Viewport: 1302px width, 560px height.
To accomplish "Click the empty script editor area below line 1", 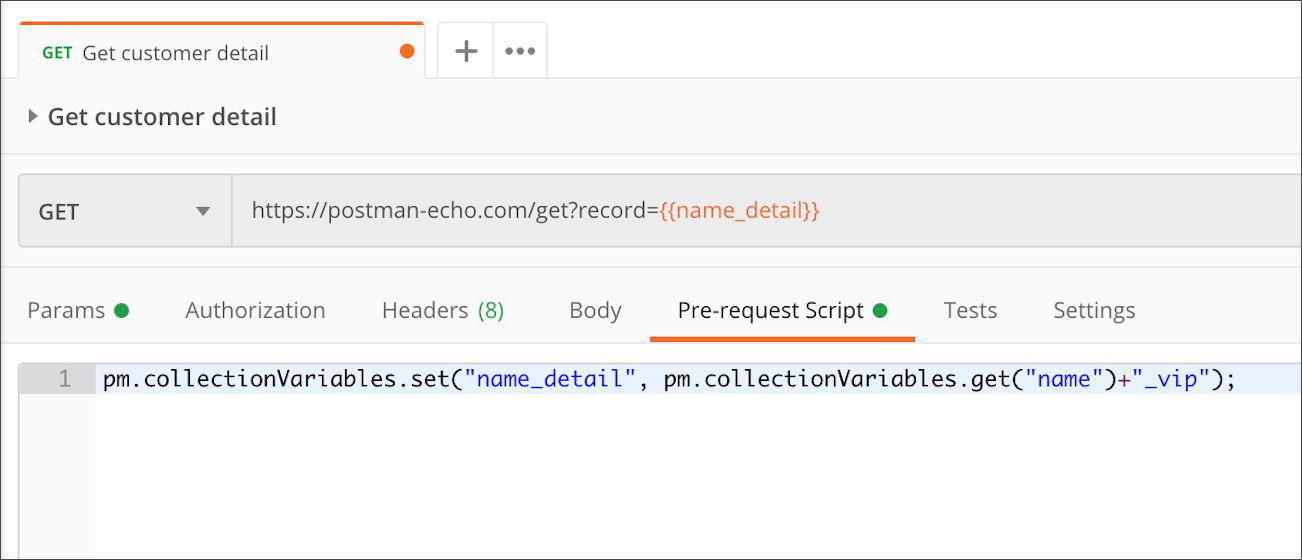I will (x=698, y=476).
